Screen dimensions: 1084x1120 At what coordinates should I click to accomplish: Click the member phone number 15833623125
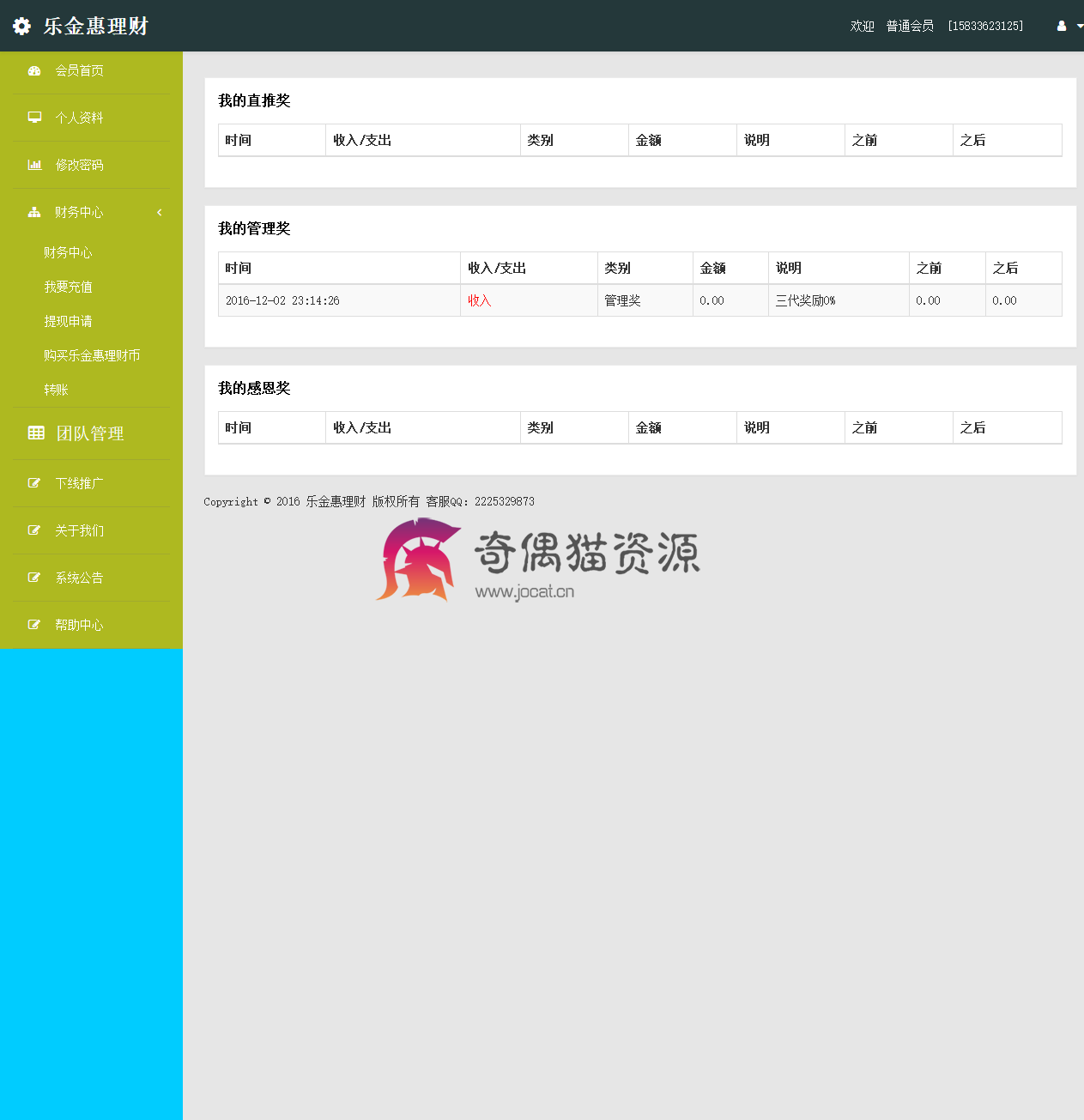985,27
